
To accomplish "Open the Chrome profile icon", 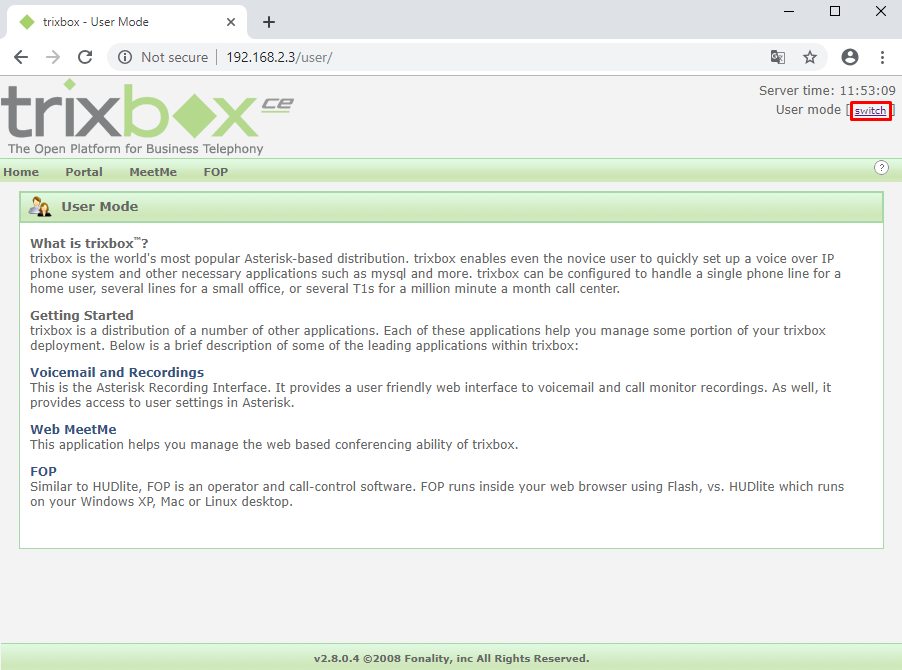I will (850, 57).
